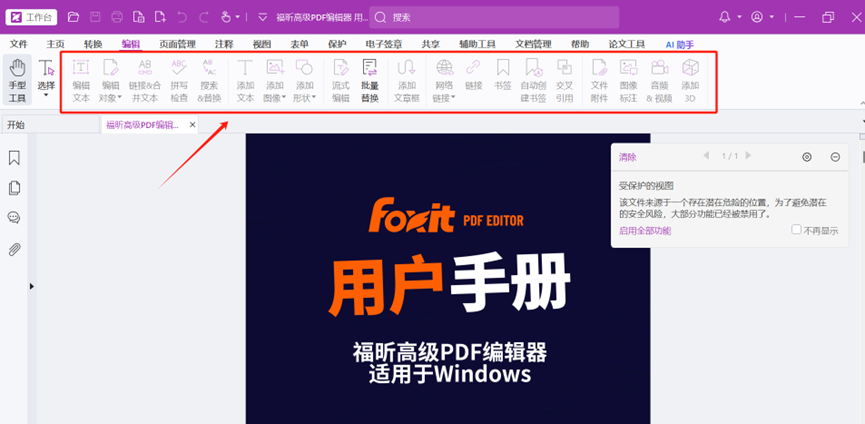Switch to the 论文工具 tab
The width and height of the screenshot is (865, 424).
(x=627, y=44)
